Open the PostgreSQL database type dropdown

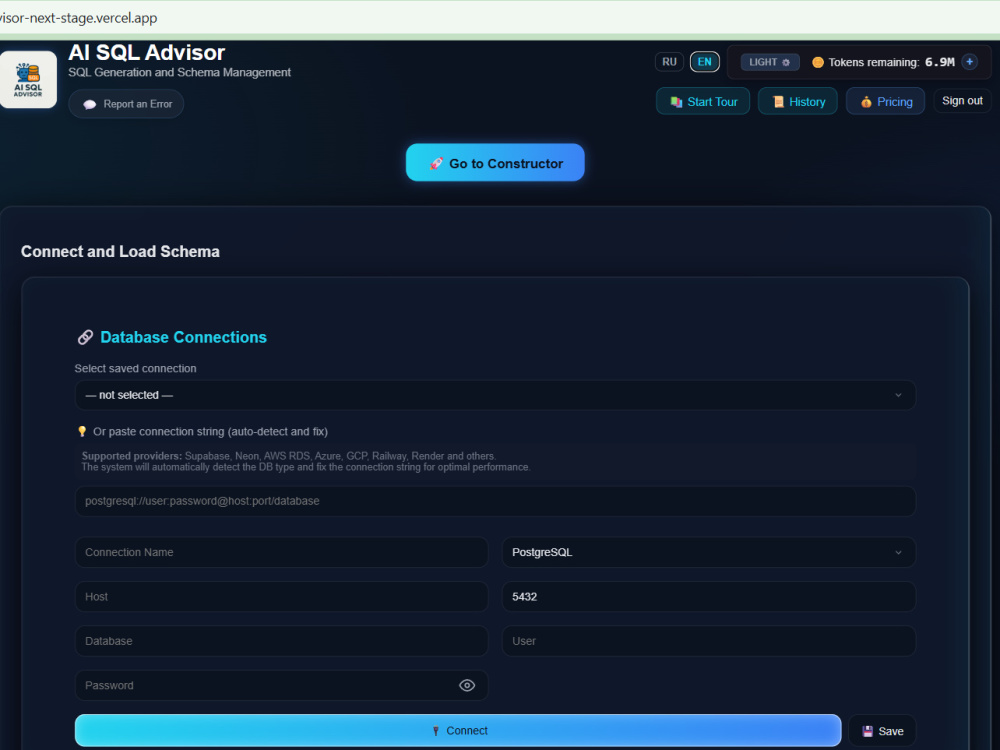pyautogui.click(x=709, y=552)
